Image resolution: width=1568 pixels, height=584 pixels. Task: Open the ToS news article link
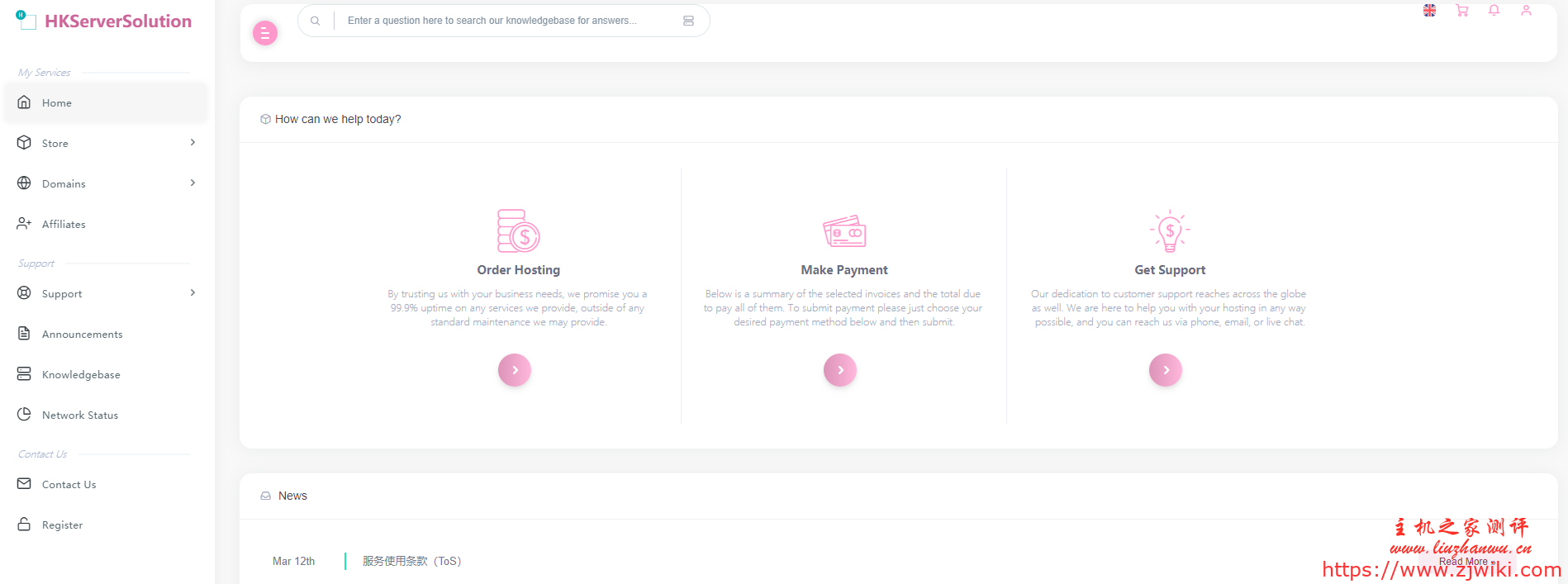point(411,561)
